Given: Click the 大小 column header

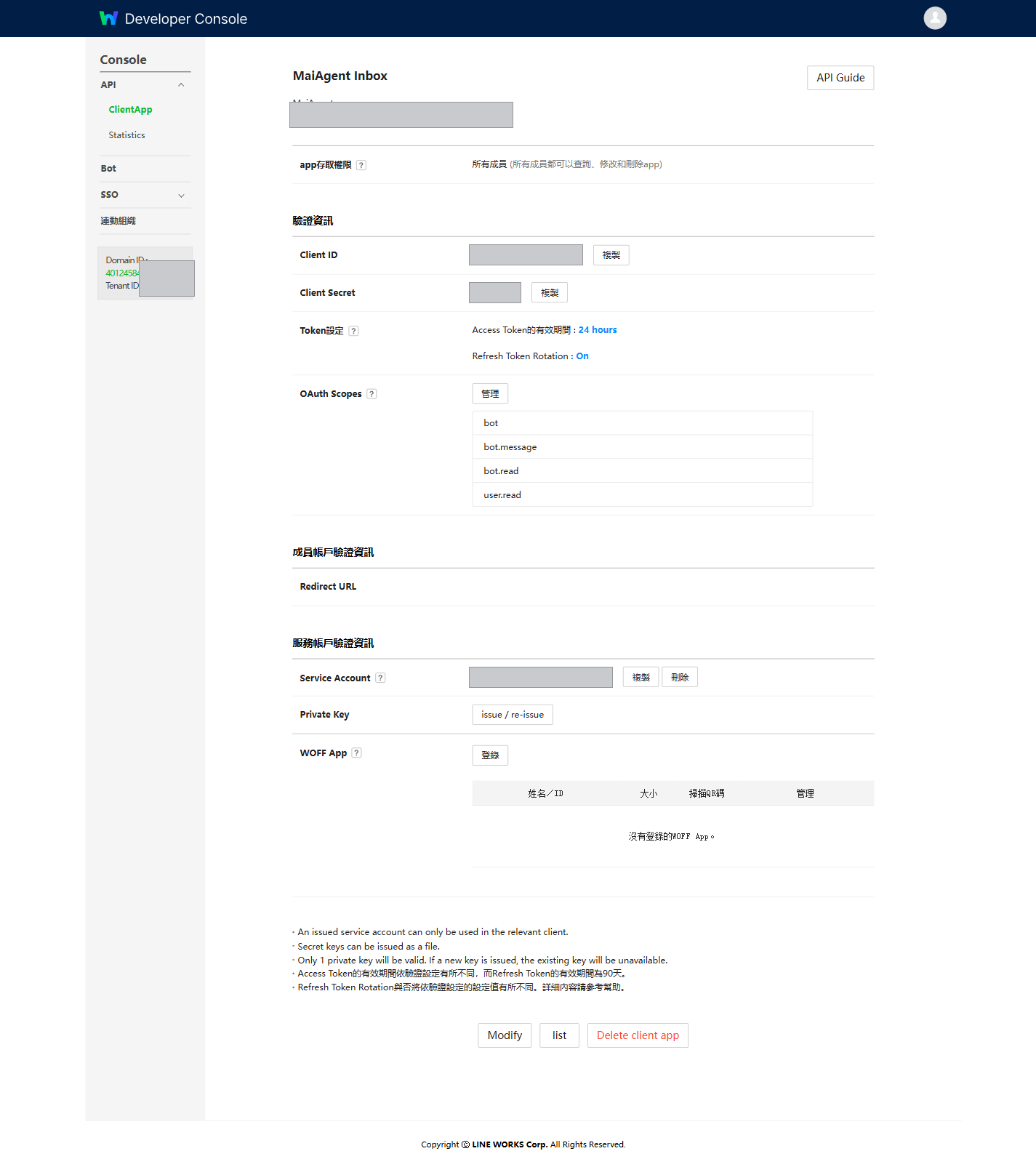Looking at the screenshot, I should pyautogui.click(x=648, y=794).
